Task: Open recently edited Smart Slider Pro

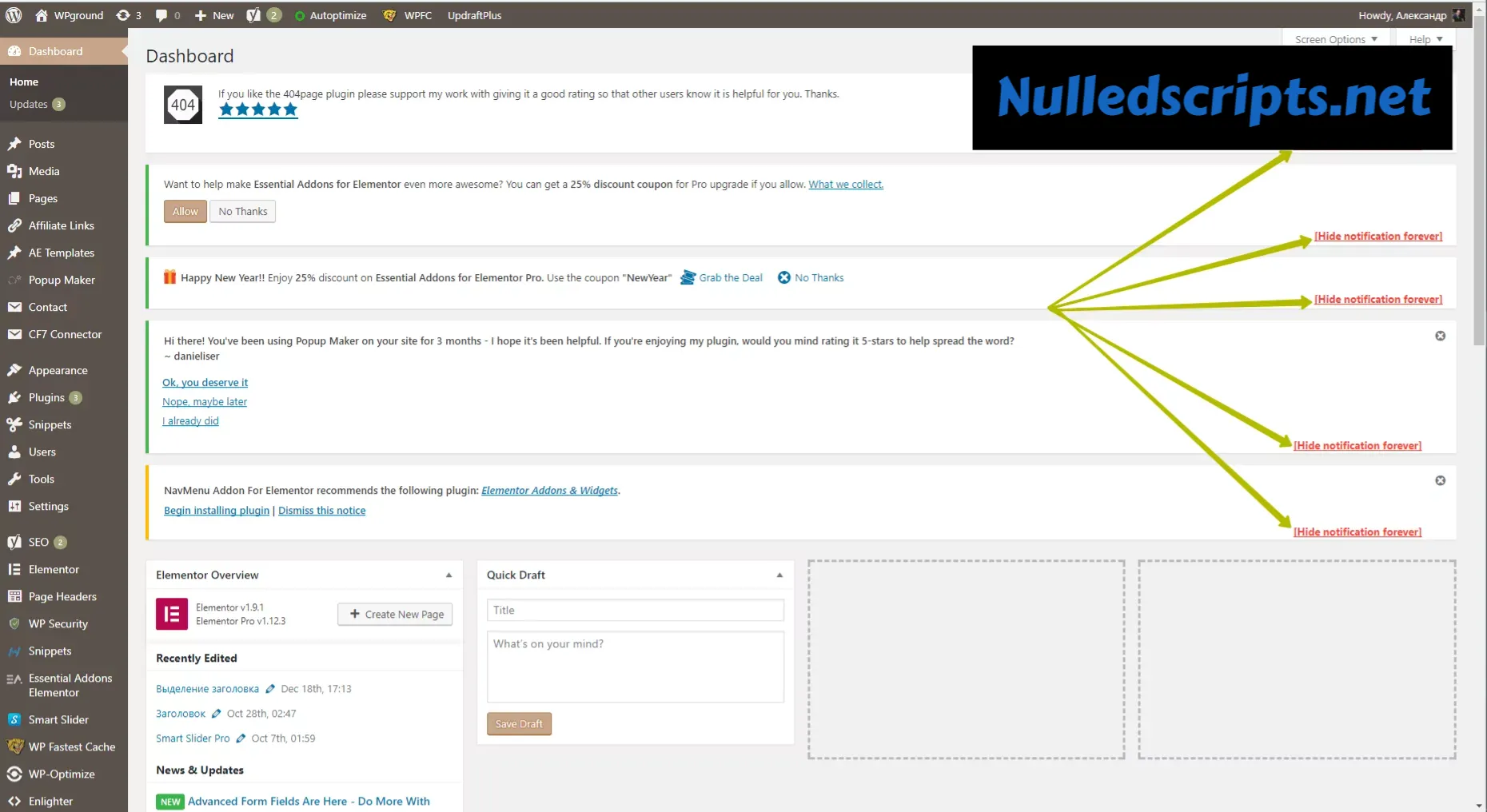Action: (x=193, y=738)
